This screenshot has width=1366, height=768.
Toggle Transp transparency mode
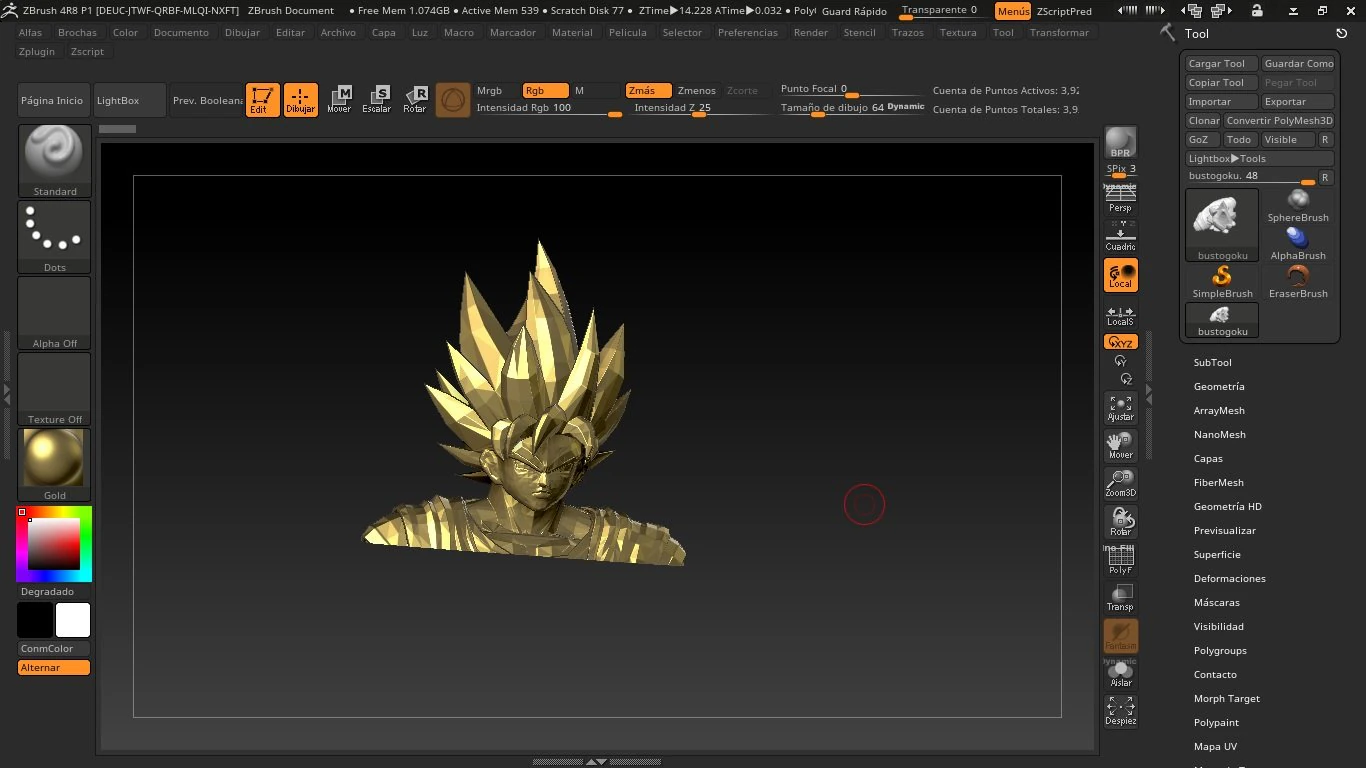point(1120,598)
